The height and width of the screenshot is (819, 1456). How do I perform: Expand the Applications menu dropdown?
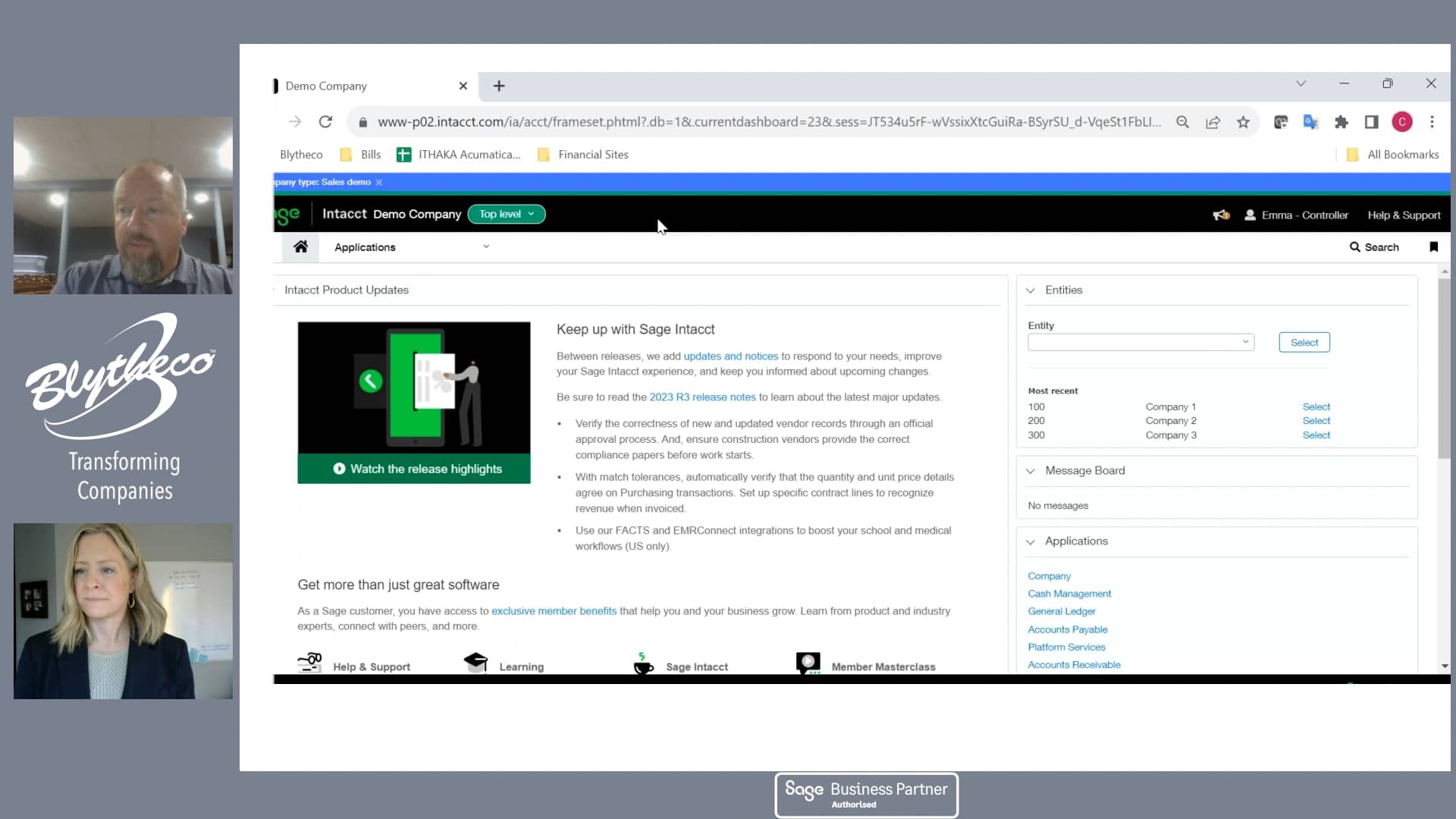(x=486, y=246)
